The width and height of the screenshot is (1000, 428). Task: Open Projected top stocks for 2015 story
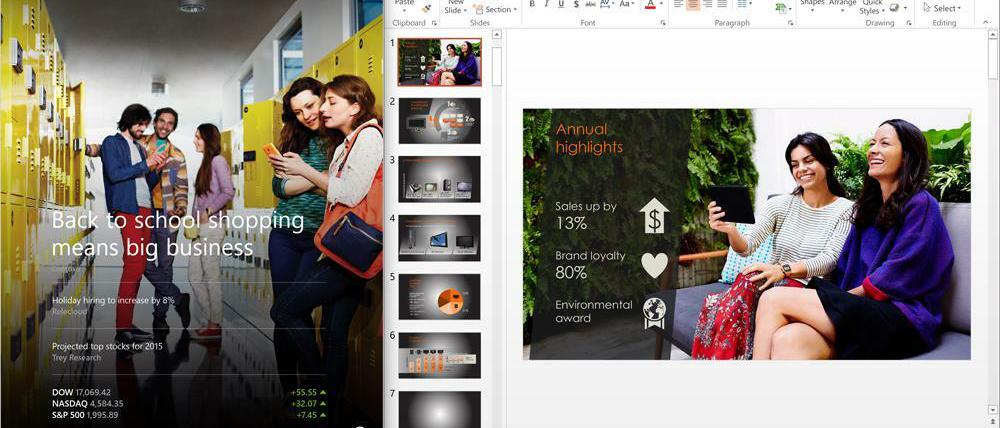pos(107,346)
